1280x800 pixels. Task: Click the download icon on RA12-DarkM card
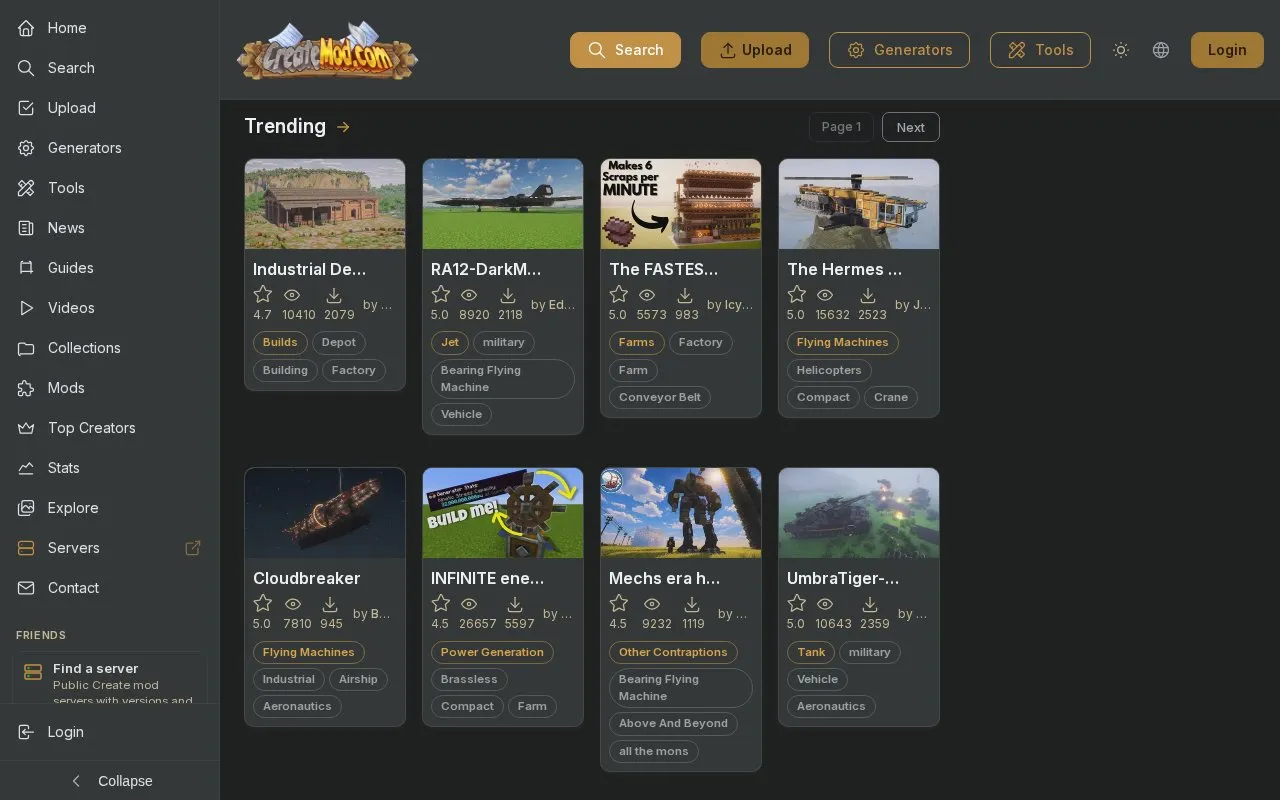coord(508,295)
